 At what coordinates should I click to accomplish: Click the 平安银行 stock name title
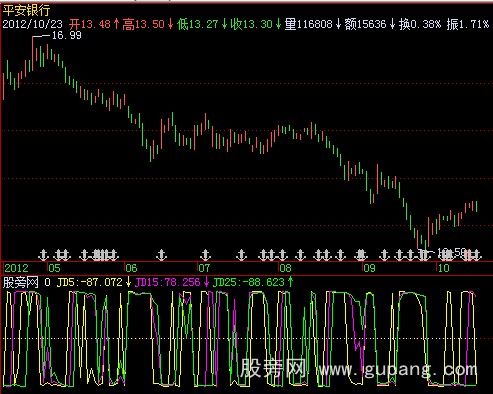26,10
